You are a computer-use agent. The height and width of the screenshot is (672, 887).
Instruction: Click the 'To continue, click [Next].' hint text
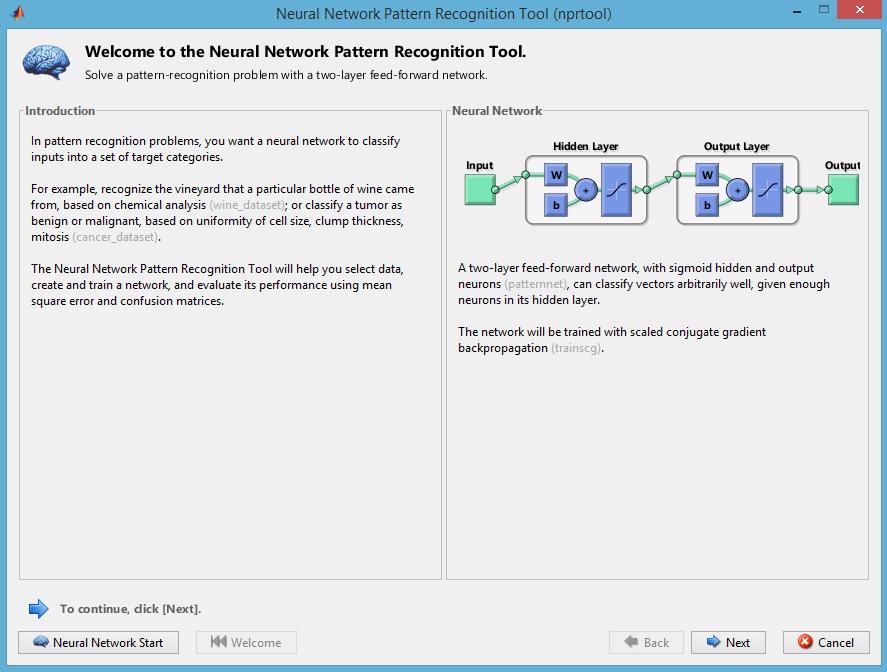click(x=131, y=609)
